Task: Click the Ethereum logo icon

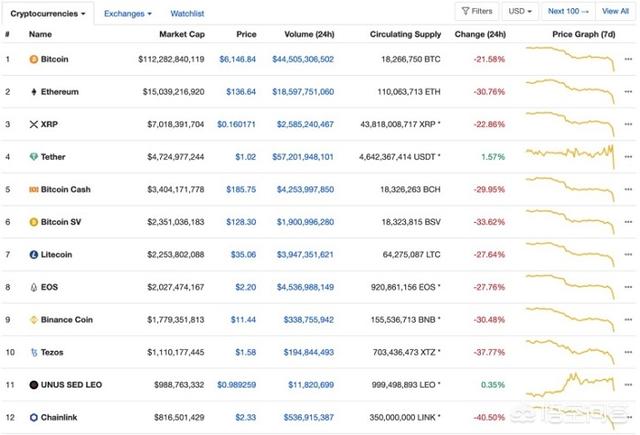Action: tap(33, 92)
